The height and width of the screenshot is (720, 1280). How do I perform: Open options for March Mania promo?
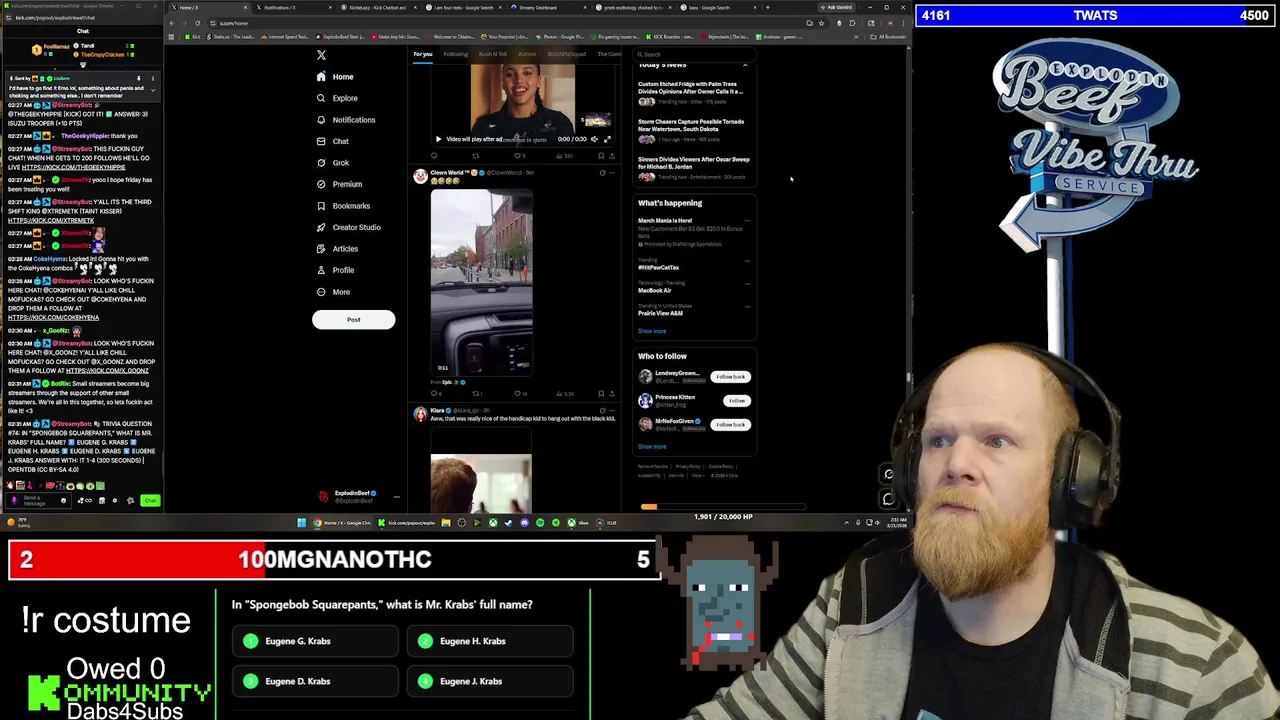tap(747, 221)
